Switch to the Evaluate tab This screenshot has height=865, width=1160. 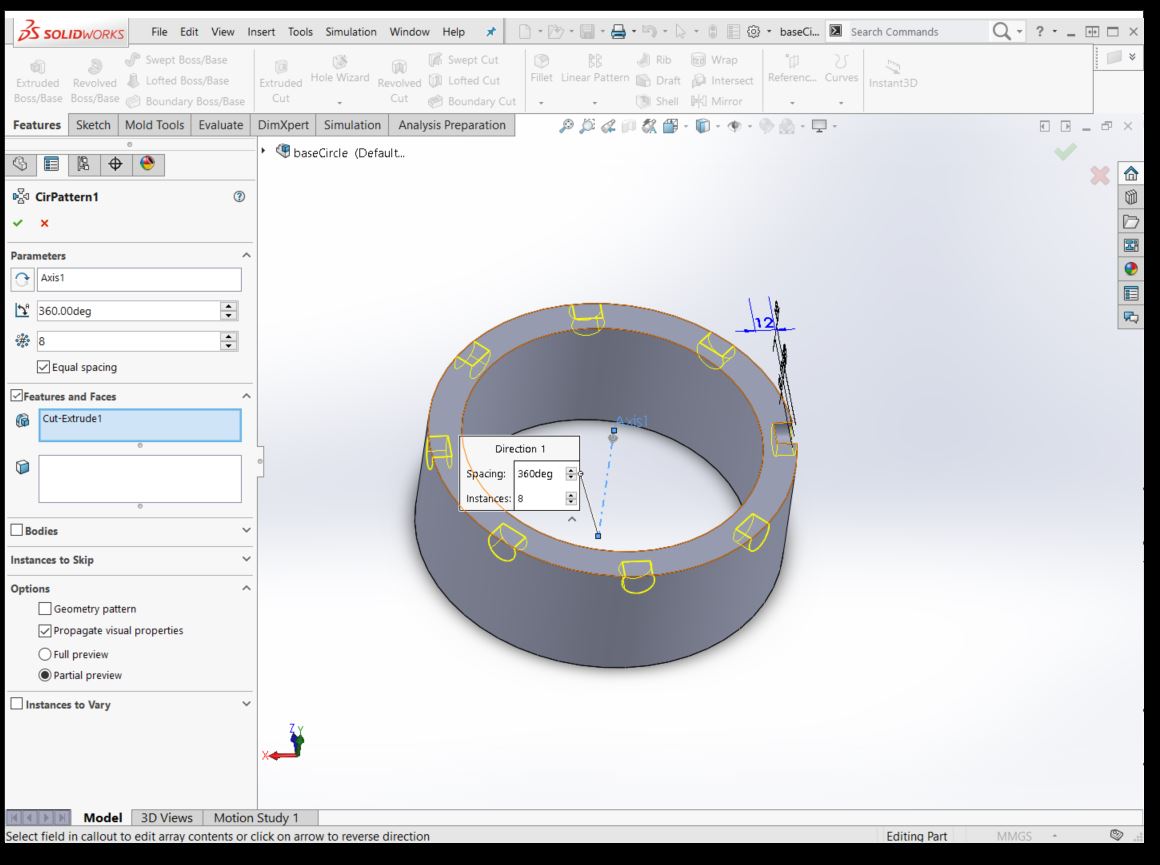[220, 125]
